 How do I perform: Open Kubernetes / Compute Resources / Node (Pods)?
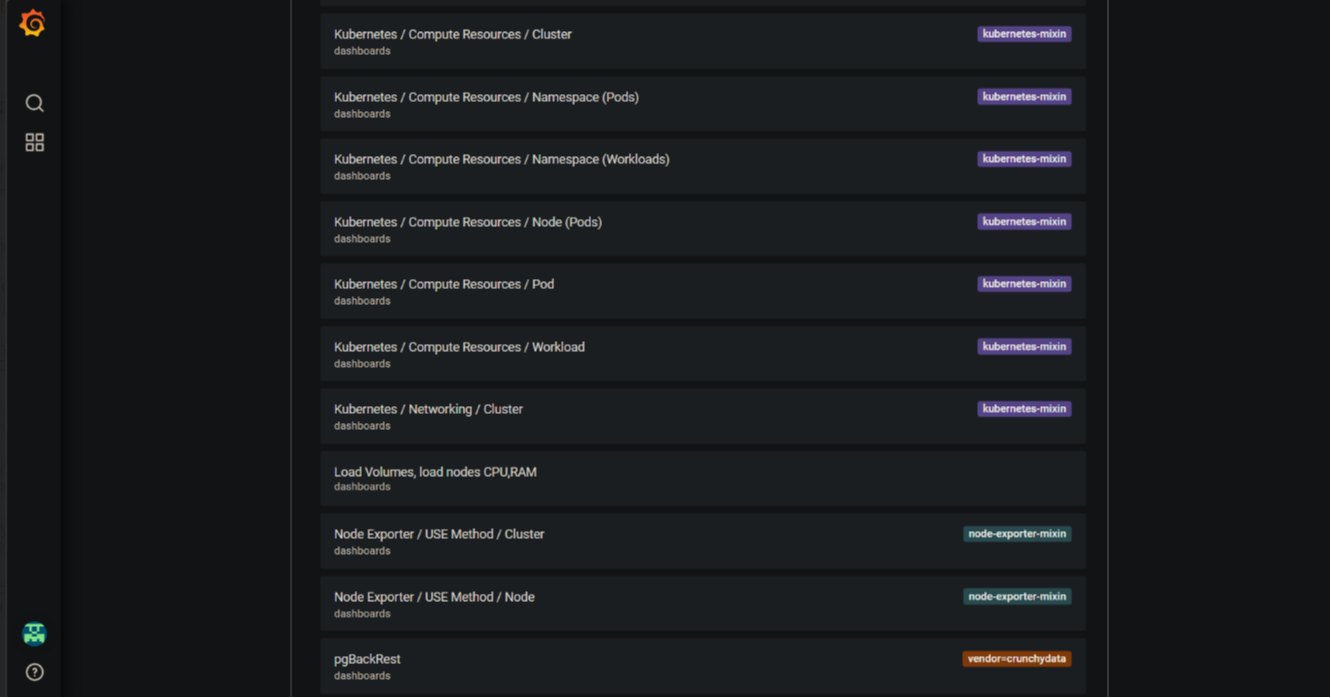467,222
